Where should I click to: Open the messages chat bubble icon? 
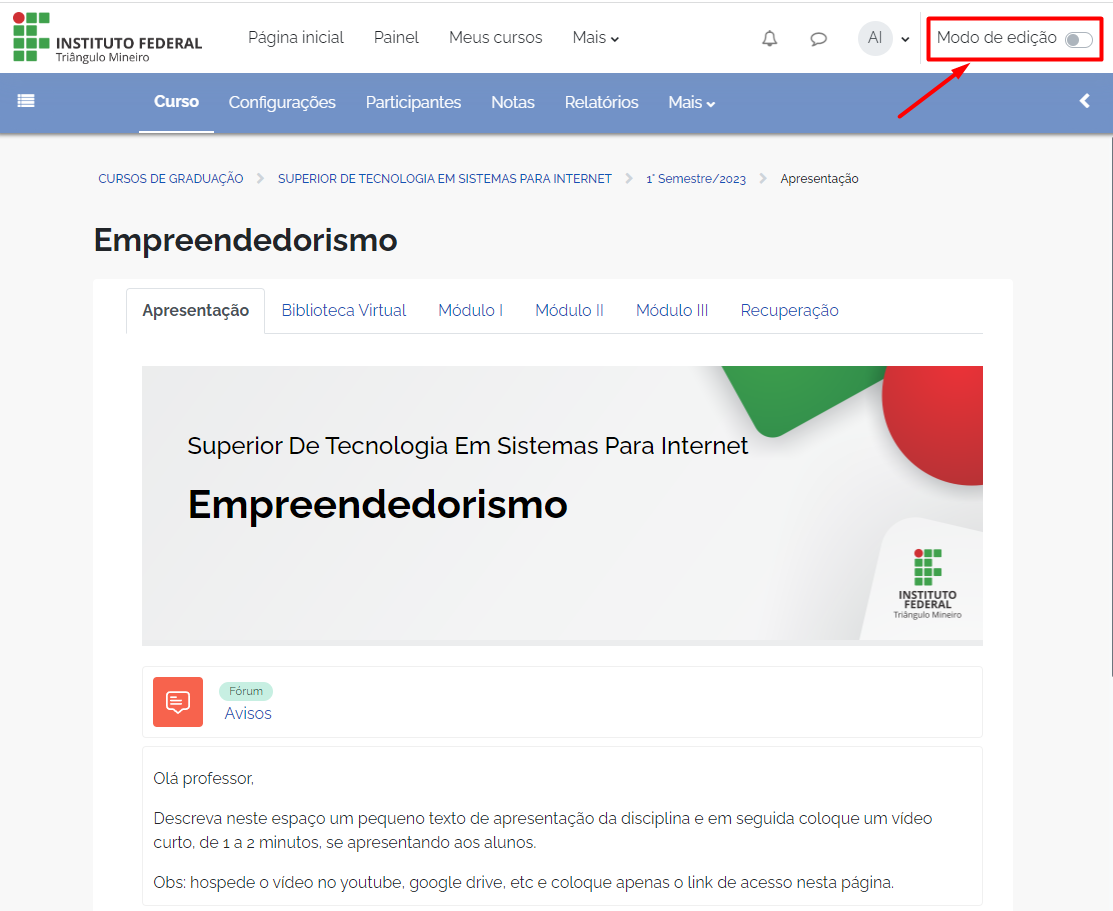[818, 39]
